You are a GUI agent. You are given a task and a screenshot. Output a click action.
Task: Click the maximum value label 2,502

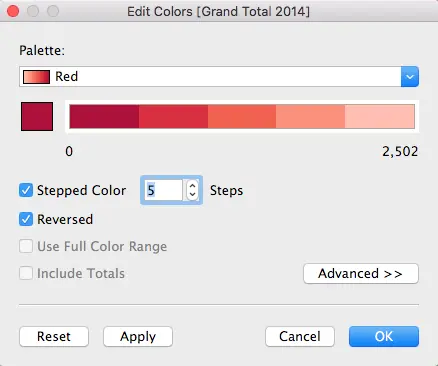(x=400, y=152)
